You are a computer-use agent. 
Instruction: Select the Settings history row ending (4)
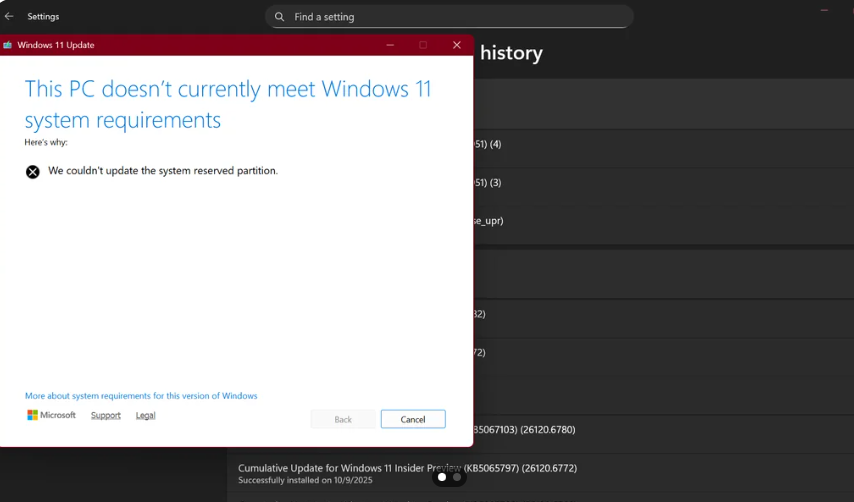pos(663,148)
